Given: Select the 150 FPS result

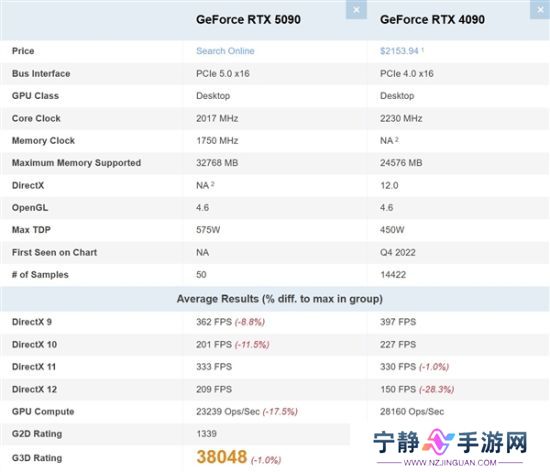Looking at the screenshot, I should click(x=398, y=389).
